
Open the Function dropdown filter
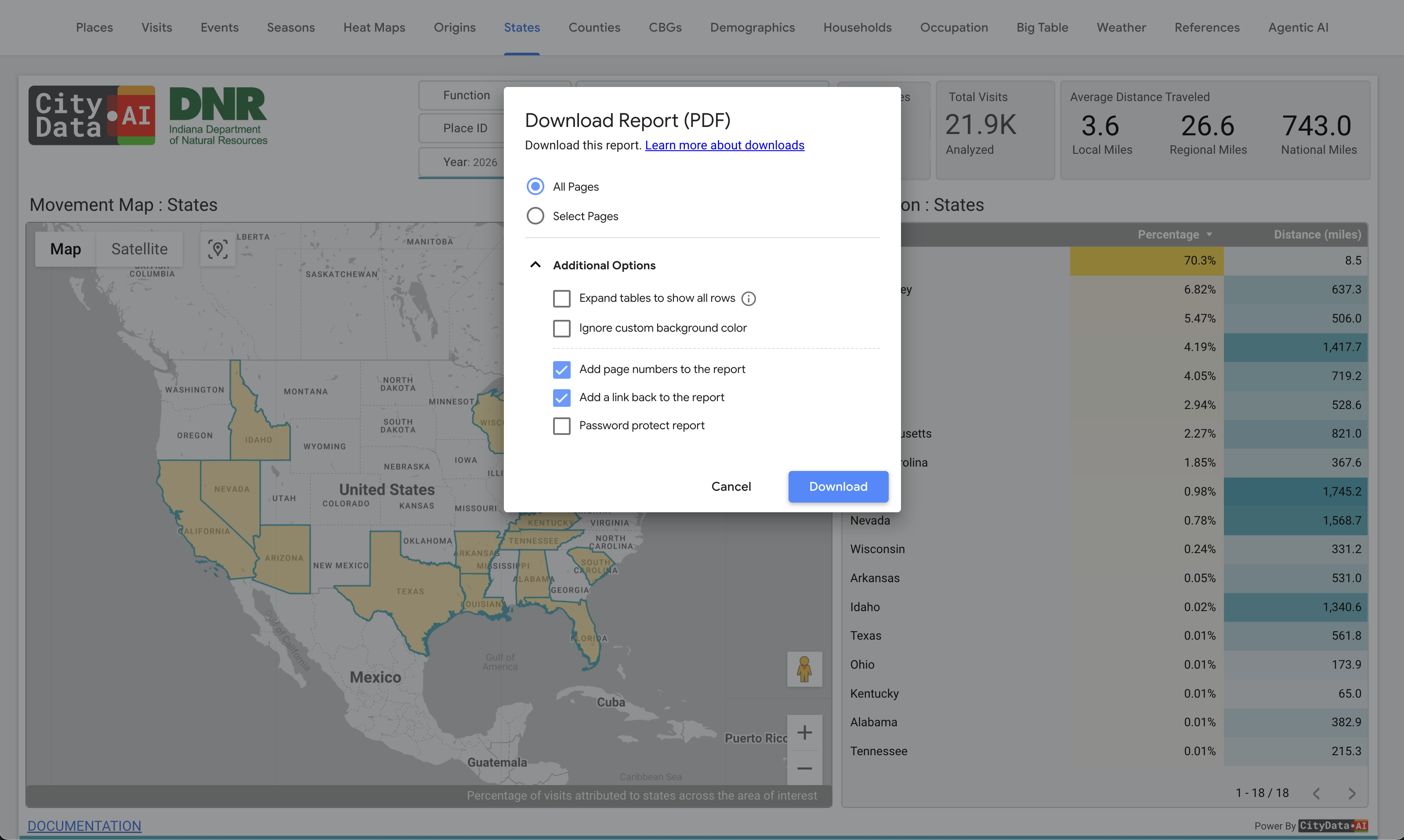pos(466,95)
